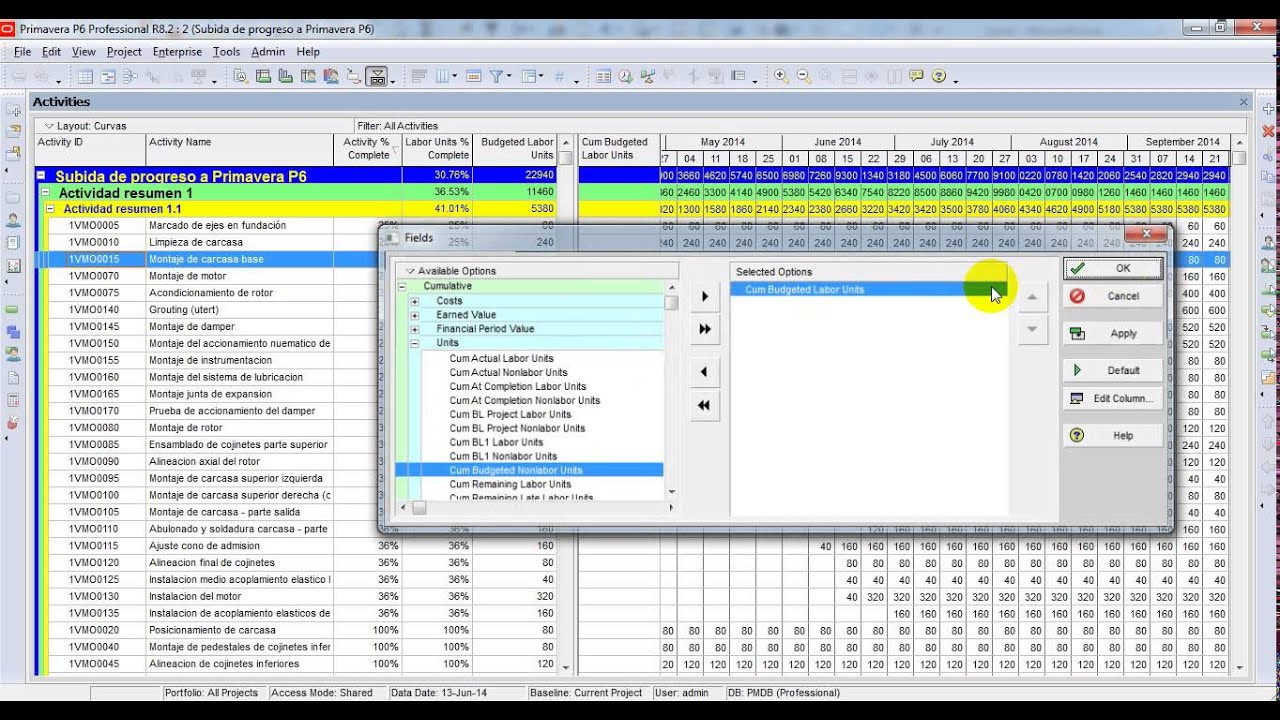Click single left arrow to remove field
The image size is (1280, 720).
click(704, 372)
